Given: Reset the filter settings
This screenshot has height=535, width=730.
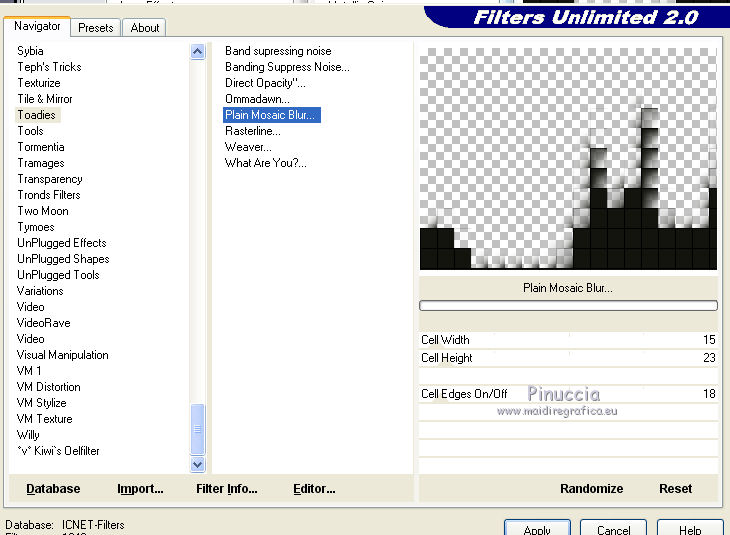Looking at the screenshot, I should [676, 488].
